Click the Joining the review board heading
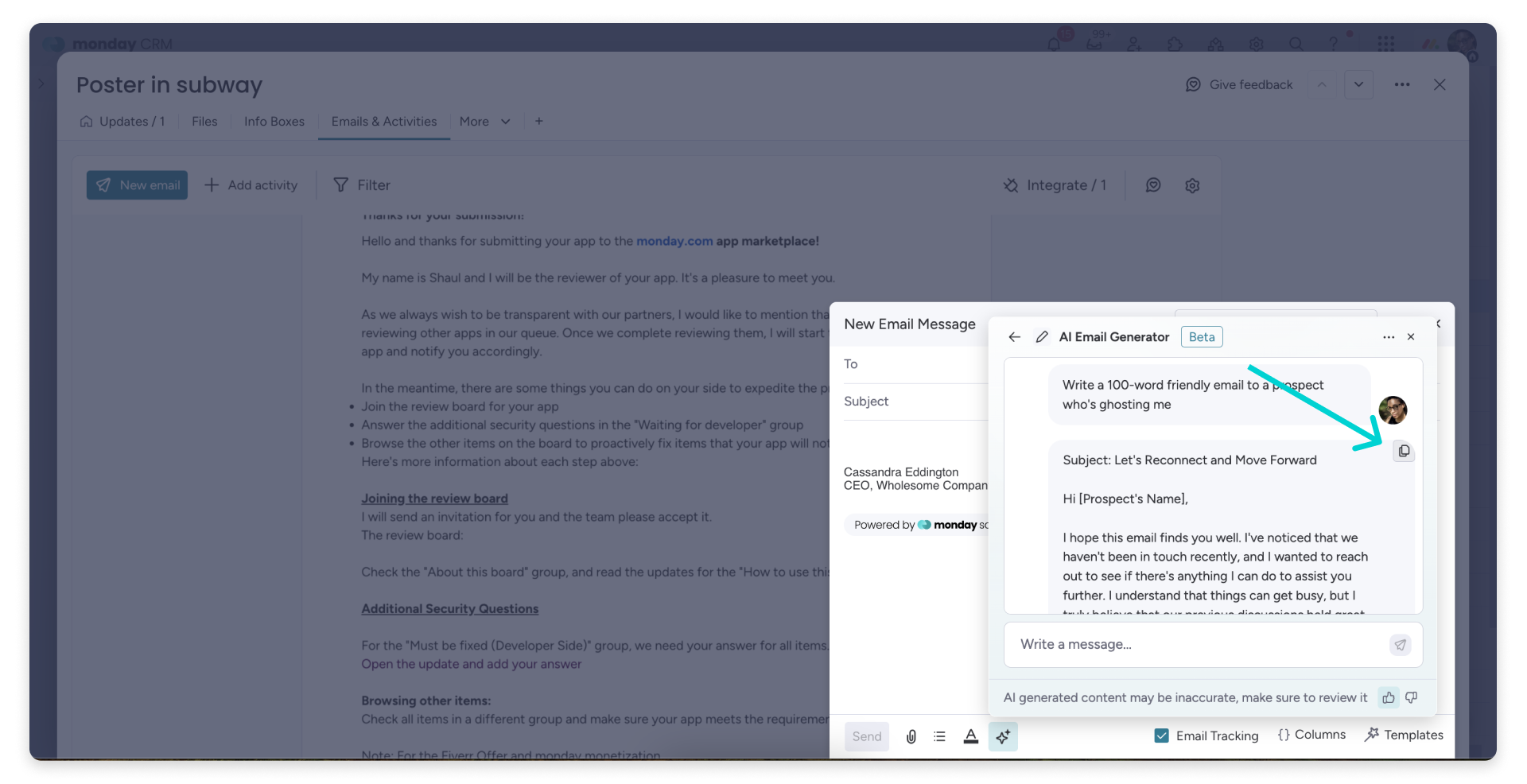The height and width of the screenshot is (784, 1527). pos(434,499)
